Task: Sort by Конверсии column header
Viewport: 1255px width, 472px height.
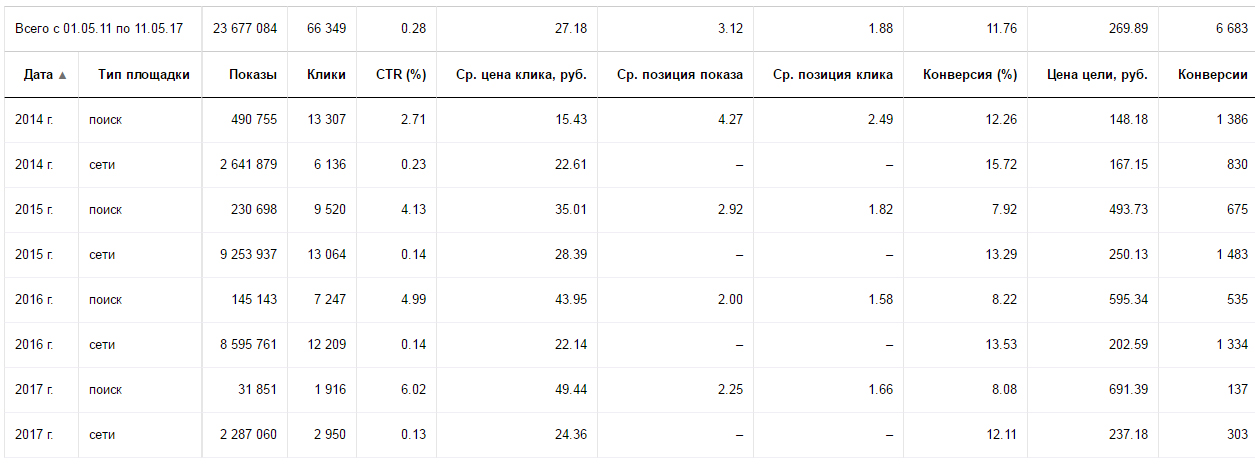Action: [x=1212, y=75]
